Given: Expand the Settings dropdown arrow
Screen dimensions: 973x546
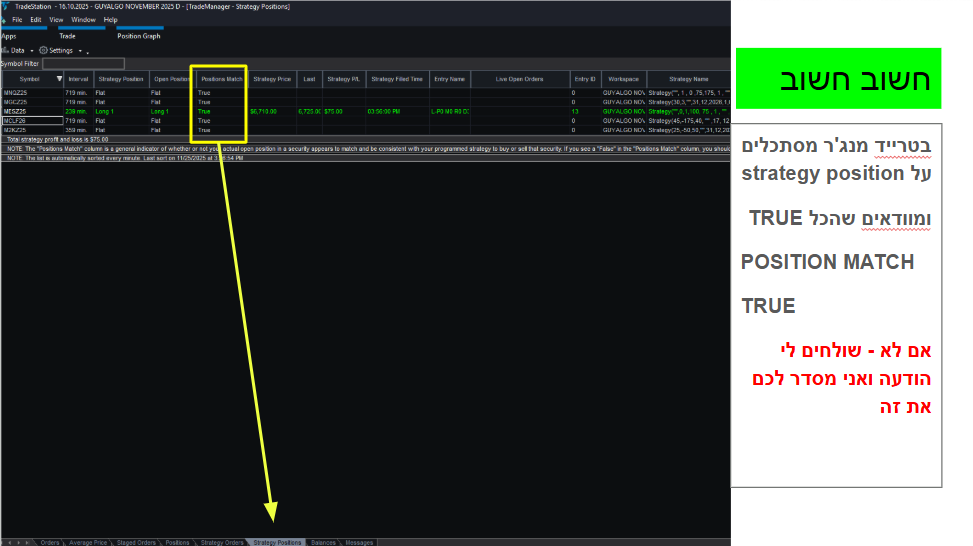Looking at the screenshot, I should [79, 50].
